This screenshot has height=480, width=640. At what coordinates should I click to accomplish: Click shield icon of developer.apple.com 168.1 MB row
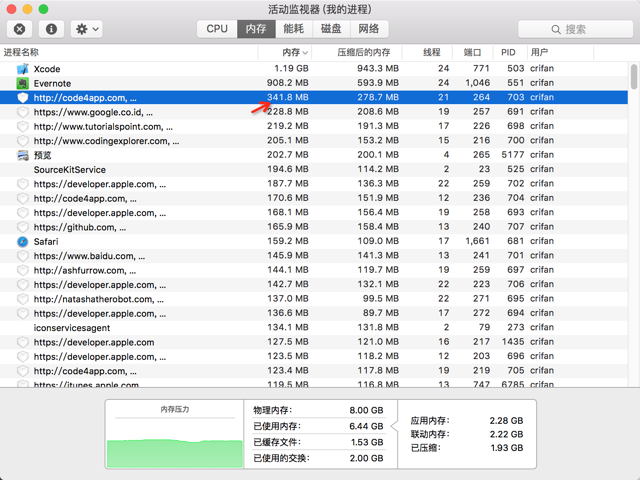(23, 213)
